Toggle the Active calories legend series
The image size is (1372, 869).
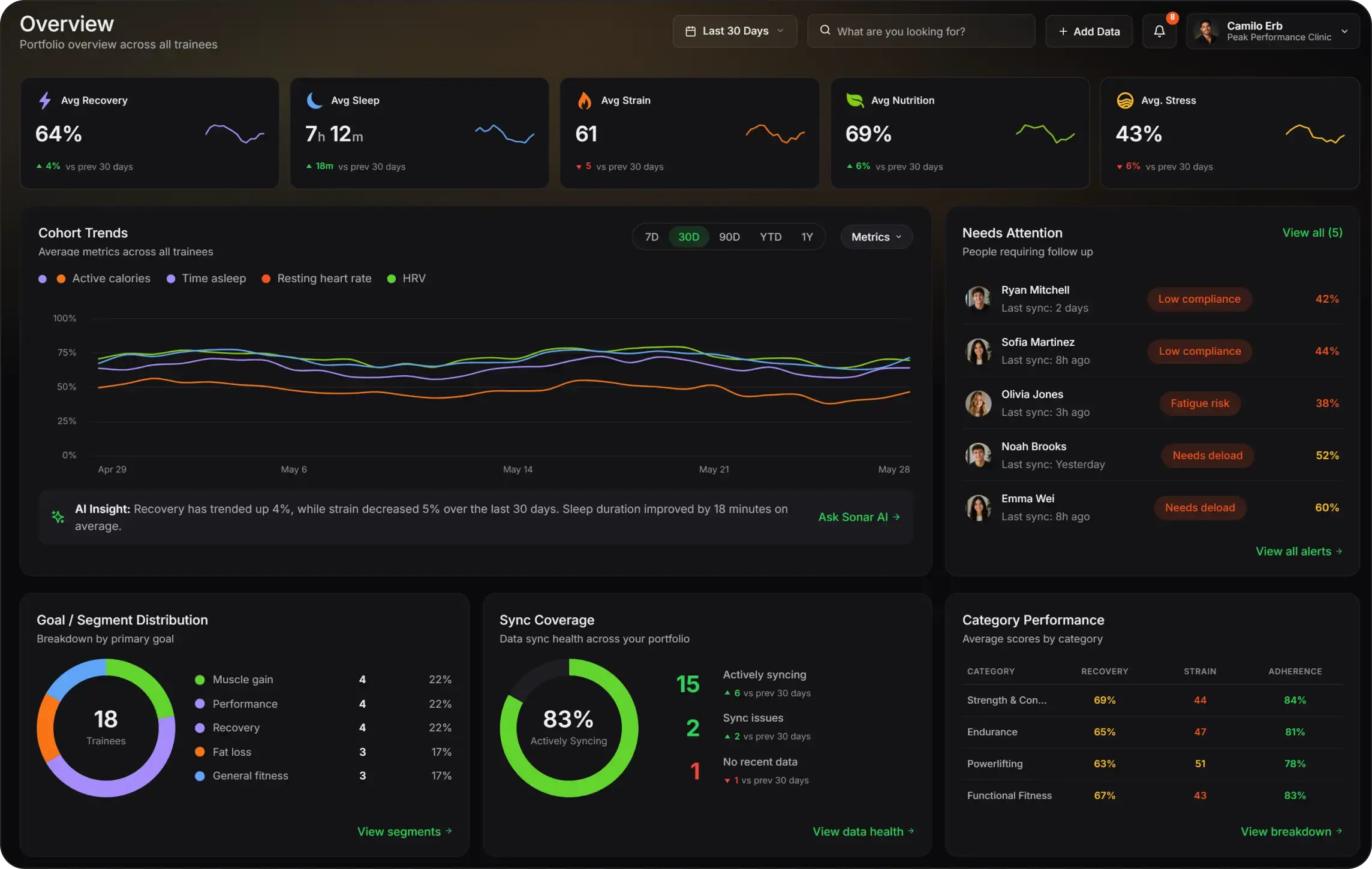[x=103, y=279]
